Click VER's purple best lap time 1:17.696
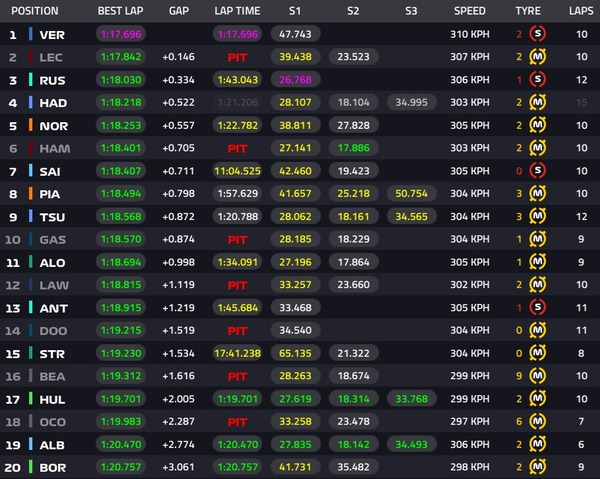This screenshot has width=600, height=479. click(119, 35)
